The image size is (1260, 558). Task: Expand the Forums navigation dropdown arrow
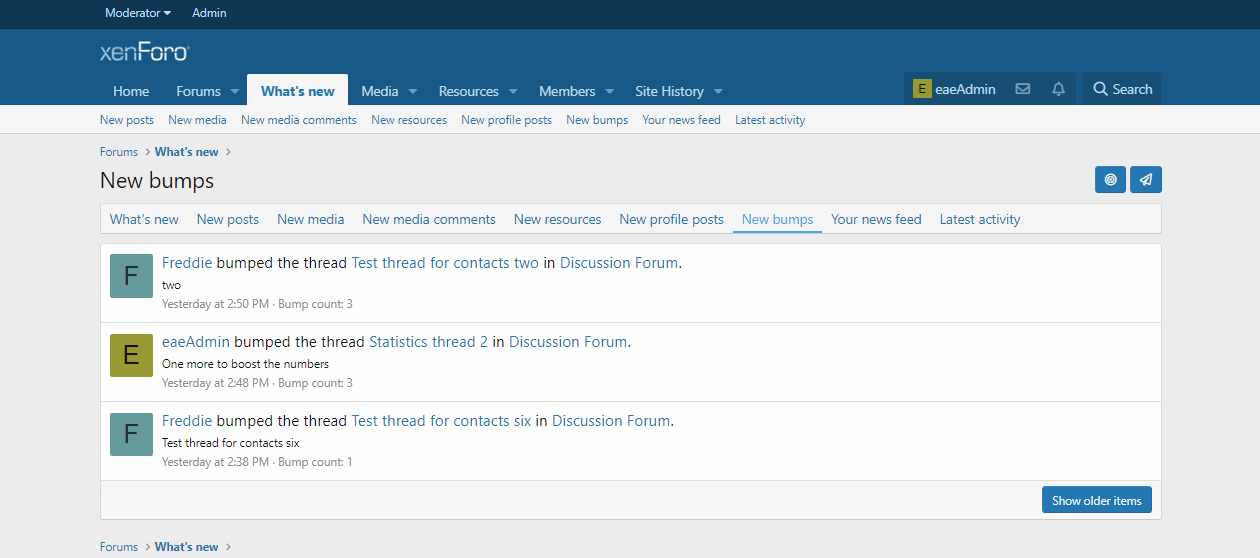click(235, 91)
